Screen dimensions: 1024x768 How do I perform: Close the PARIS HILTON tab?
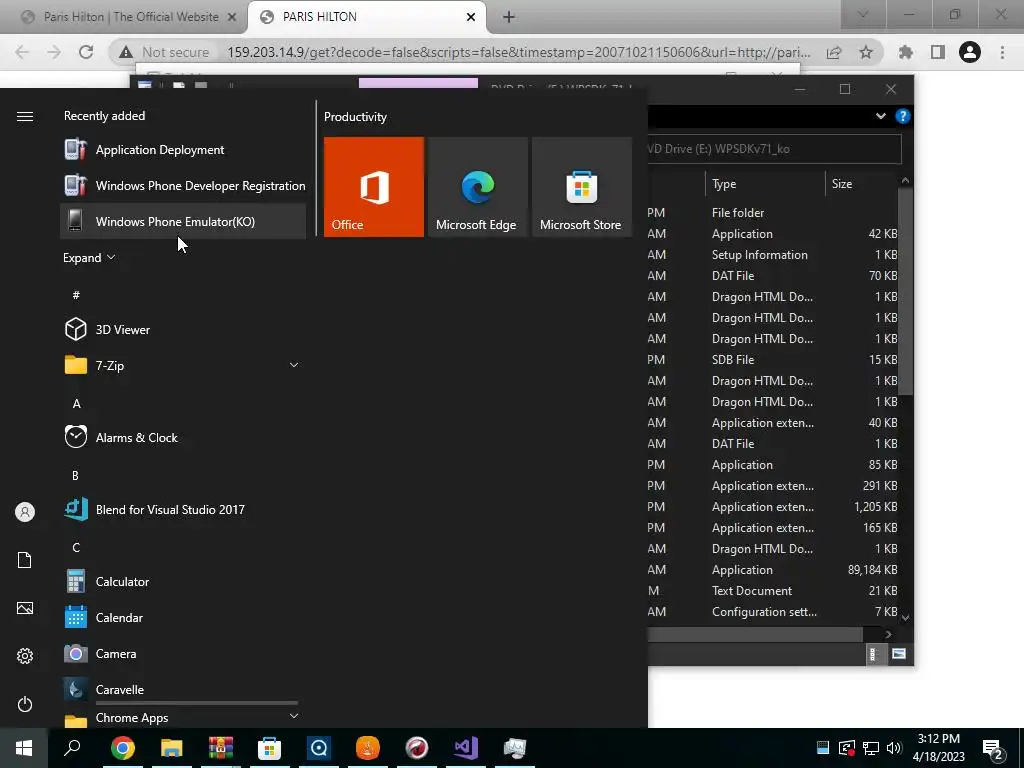coord(471,17)
